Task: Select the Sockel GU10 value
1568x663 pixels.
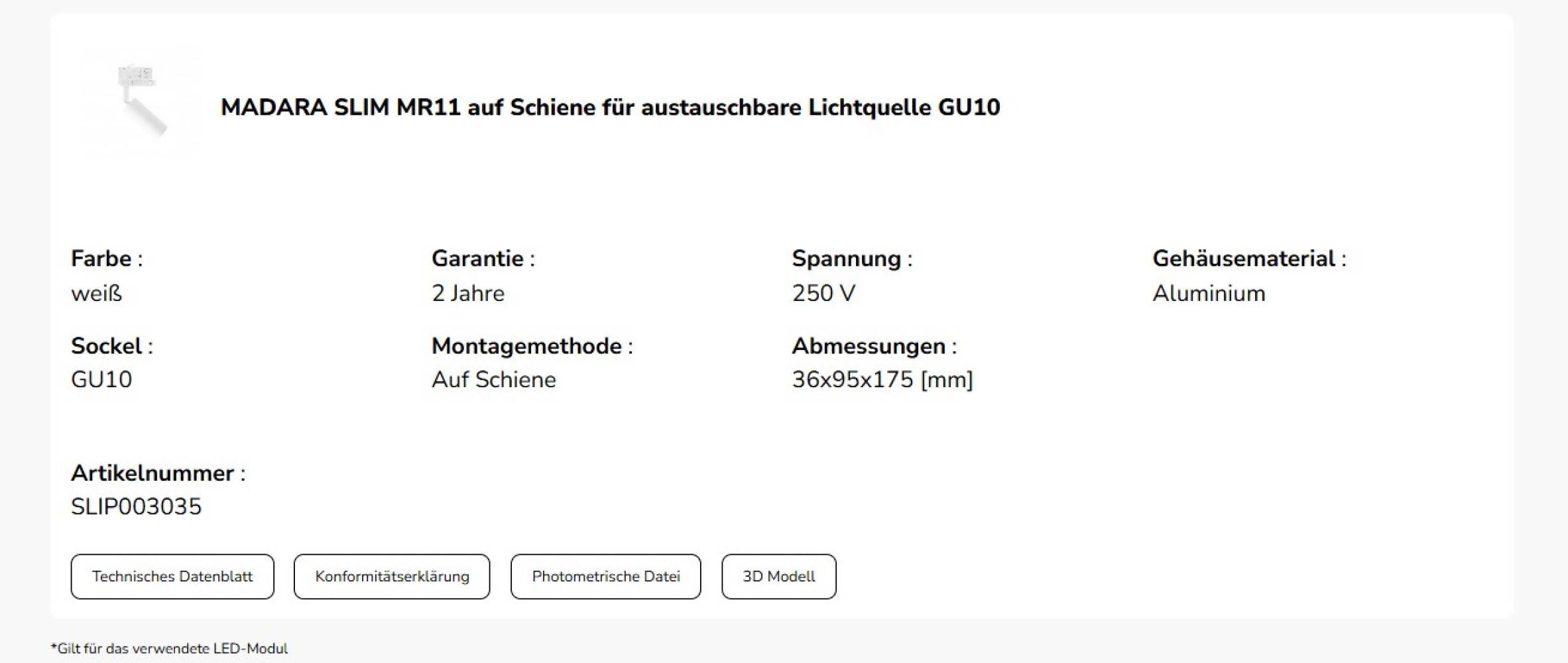Action: coord(100,379)
